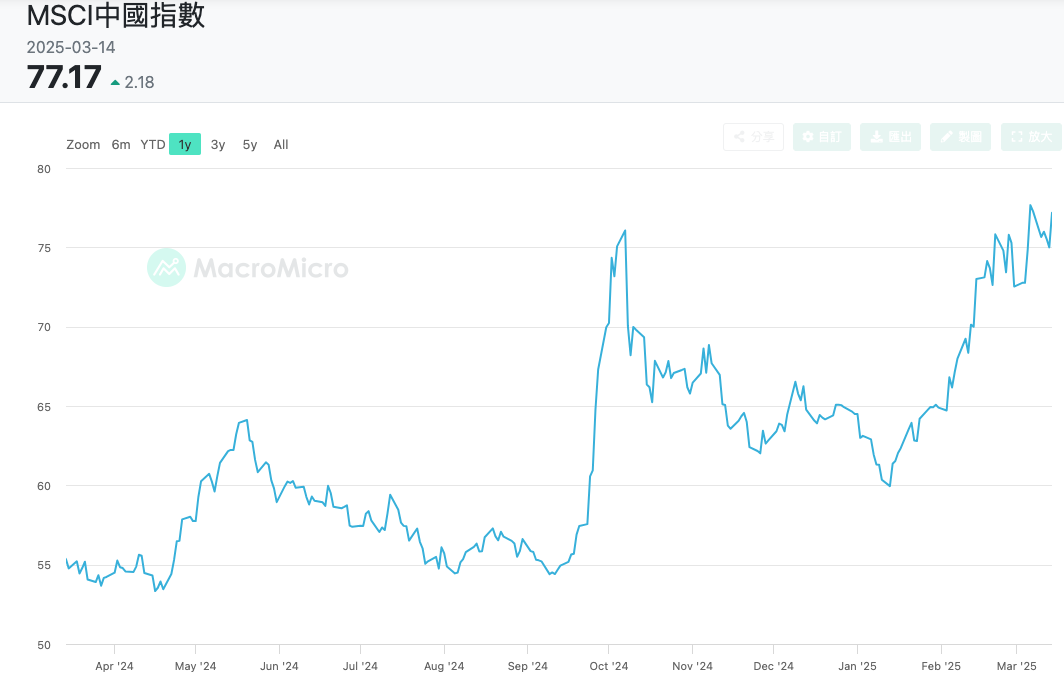Viewport: 1064px width, 679px height.
Task: Click the Jan '25 x-axis label
Action: tap(857, 665)
